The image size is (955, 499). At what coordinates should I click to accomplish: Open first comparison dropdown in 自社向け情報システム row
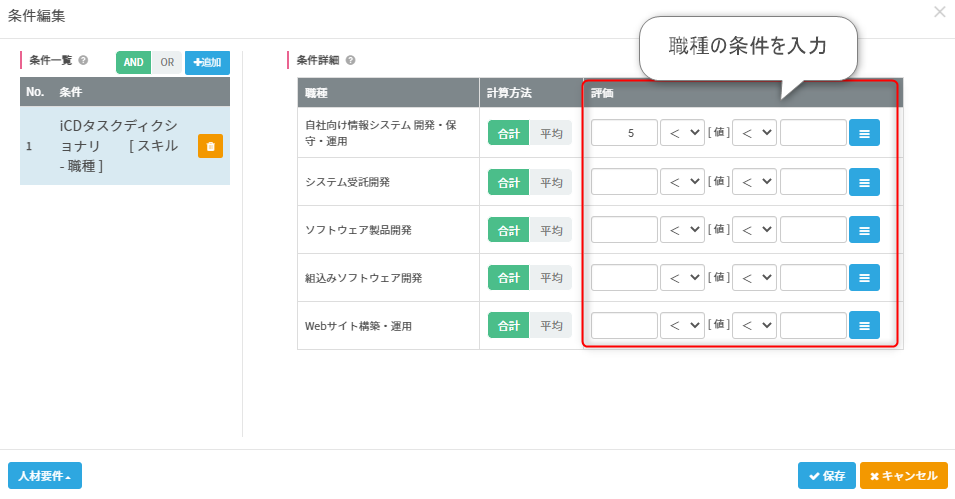click(x=682, y=133)
